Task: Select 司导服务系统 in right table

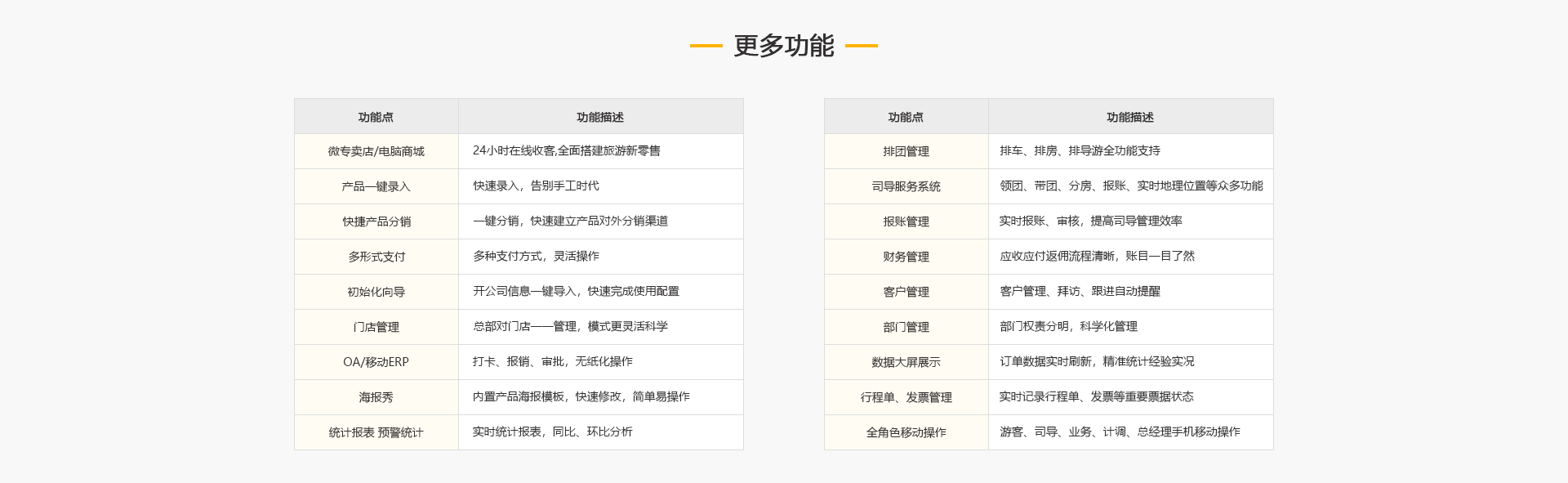Action: pos(906,186)
